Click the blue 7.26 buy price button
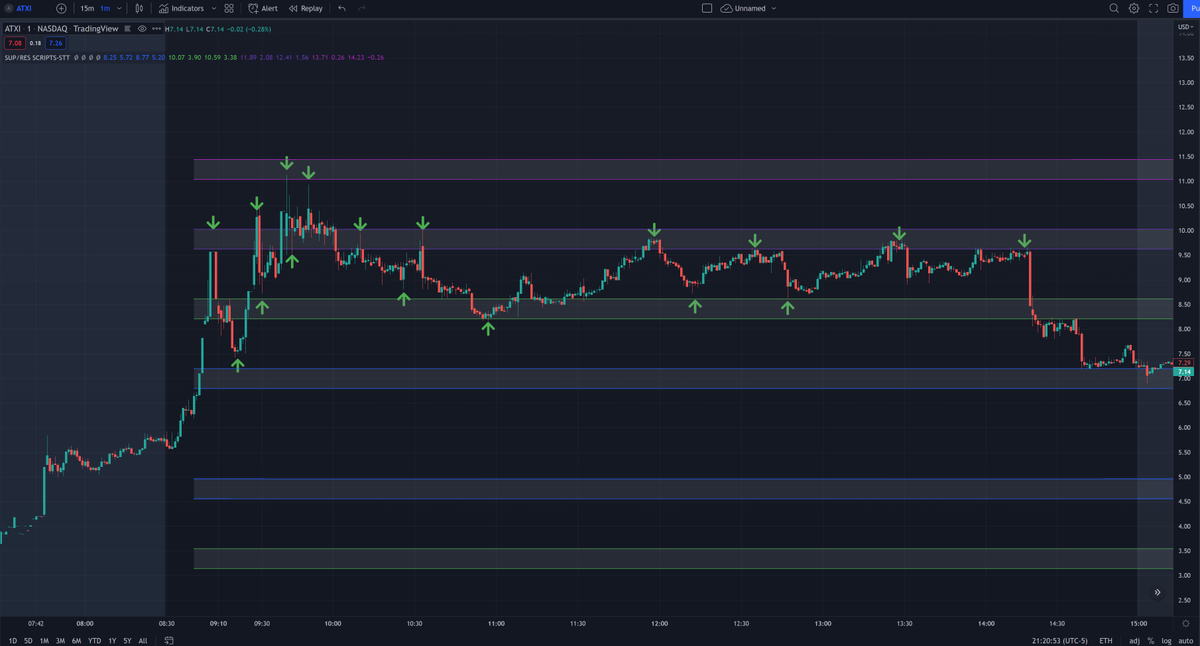1200x646 pixels. [55, 43]
